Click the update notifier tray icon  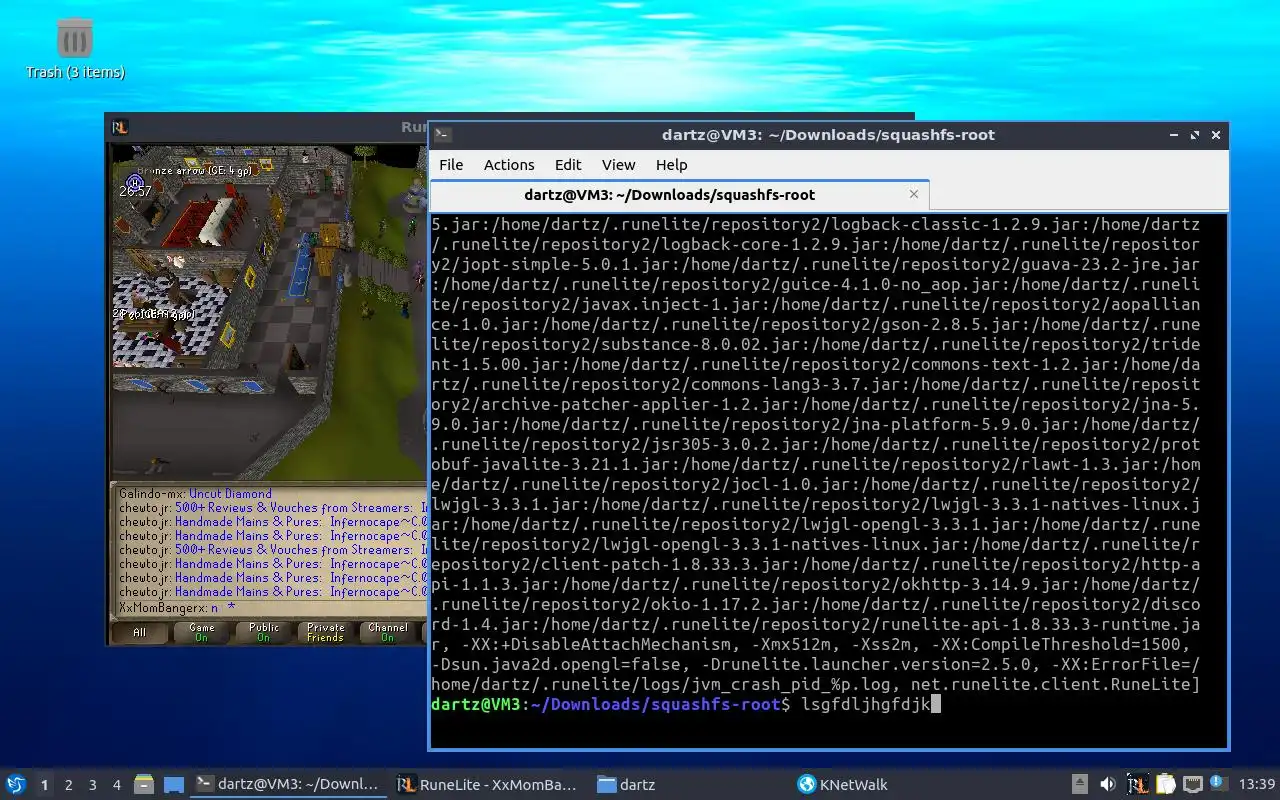click(1218, 783)
